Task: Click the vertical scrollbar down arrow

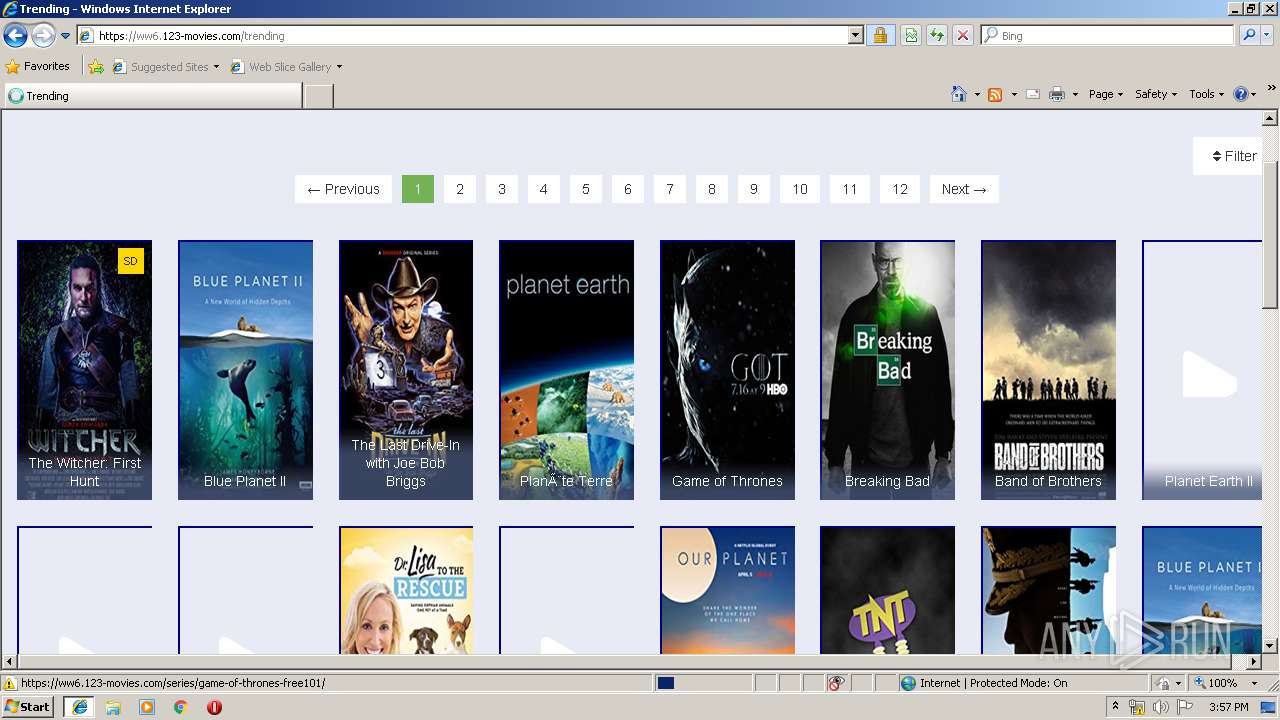Action: coord(1270,646)
